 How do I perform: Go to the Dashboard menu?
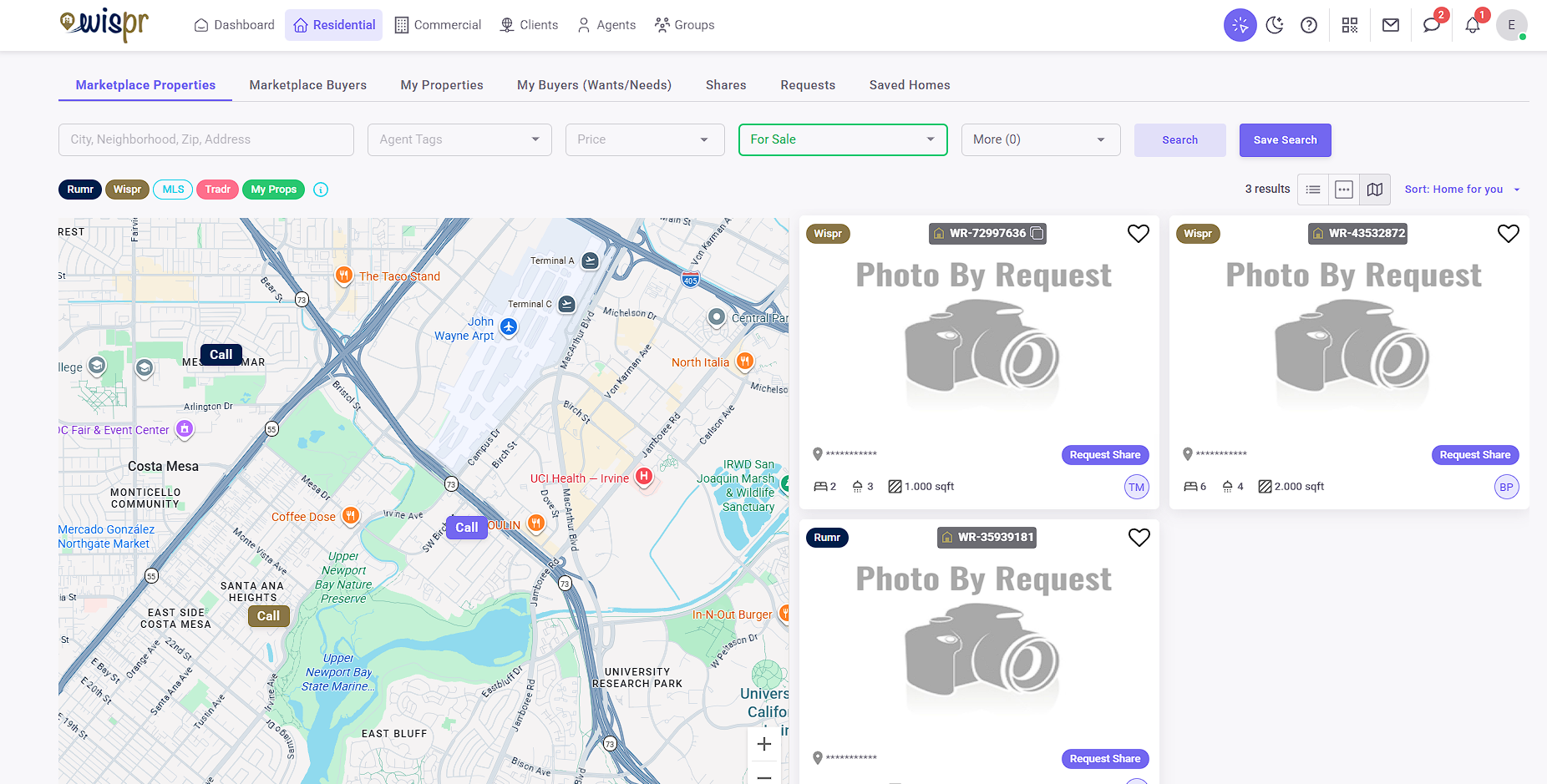coord(234,25)
